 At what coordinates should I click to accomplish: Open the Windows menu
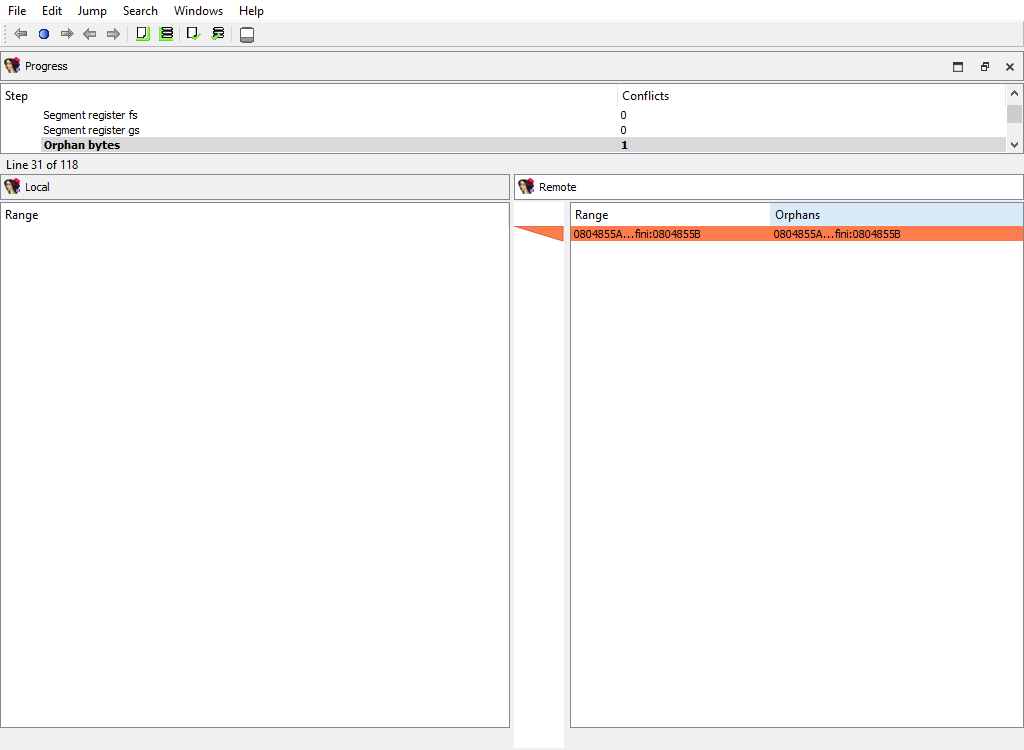coord(198,11)
